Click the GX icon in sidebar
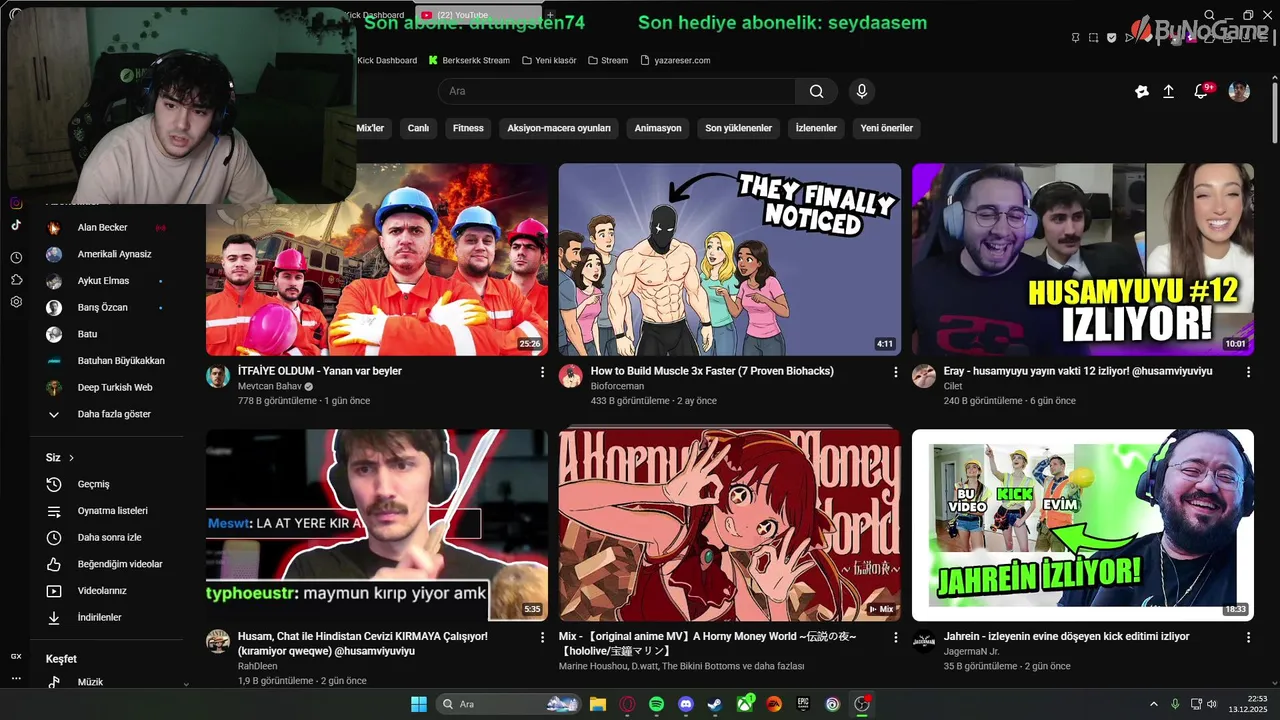This screenshot has height=720, width=1280. (16, 656)
